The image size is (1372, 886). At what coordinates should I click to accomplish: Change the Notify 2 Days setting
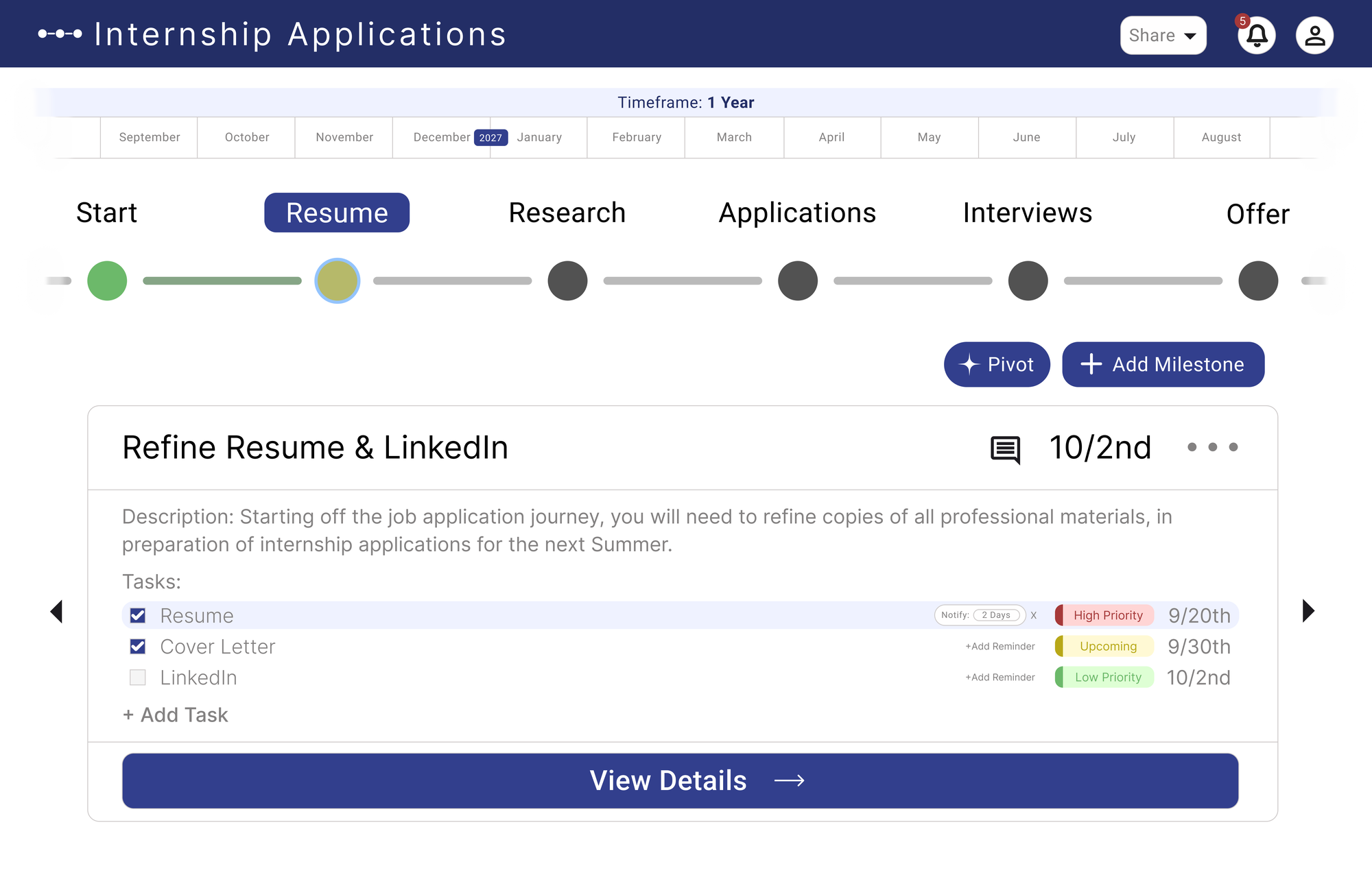tap(996, 615)
